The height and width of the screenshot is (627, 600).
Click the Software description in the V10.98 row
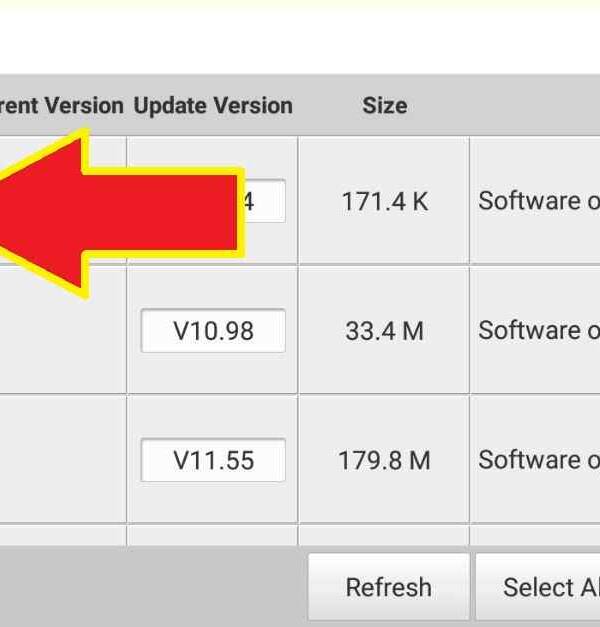pyautogui.click(x=539, y=330)
